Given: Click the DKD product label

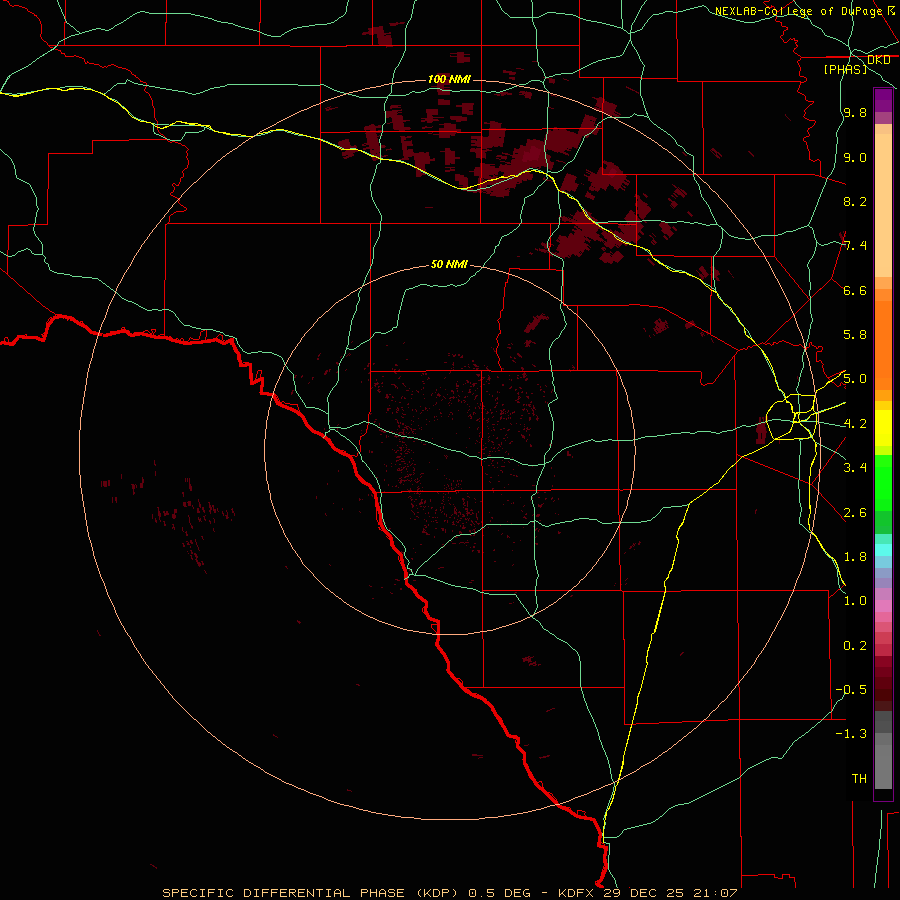Looking at the screenshot, I should pos(878,60).
